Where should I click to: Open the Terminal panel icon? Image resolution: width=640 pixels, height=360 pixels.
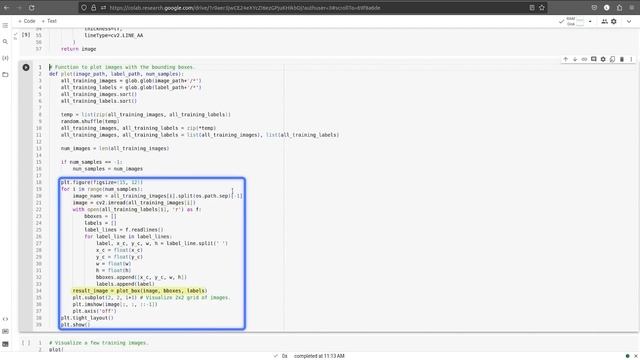point(5,344)
